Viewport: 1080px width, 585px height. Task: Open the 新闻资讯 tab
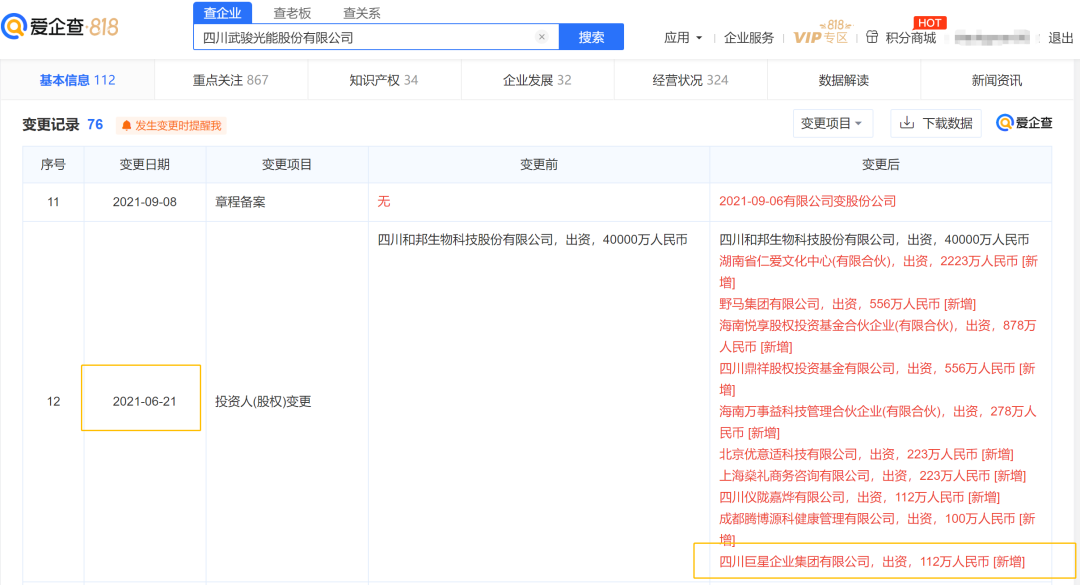click(997, 81)
